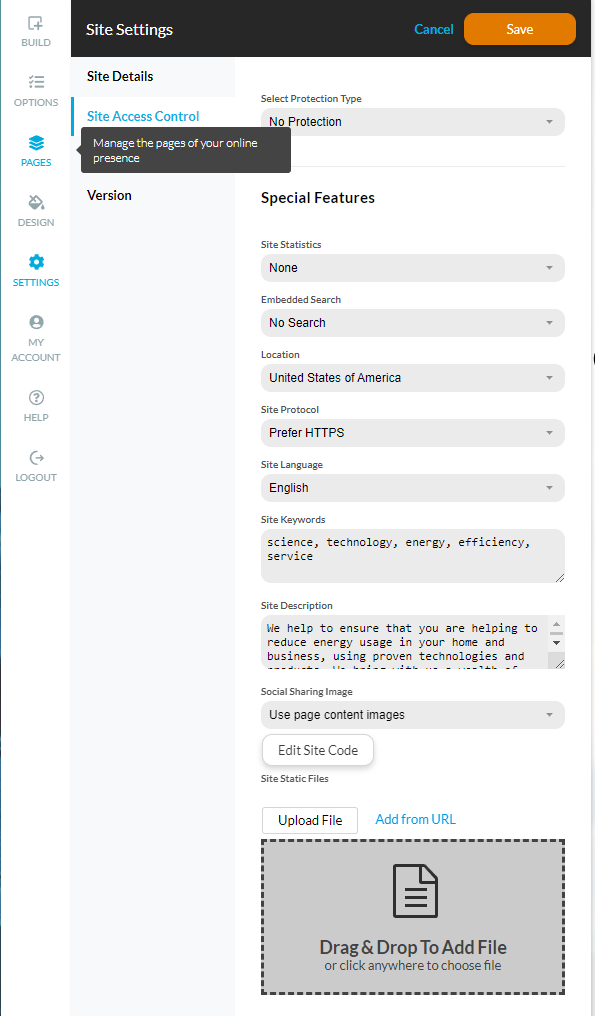Open the Build section icon
This screenshot has width=595, height=1016.
(36, 23)
